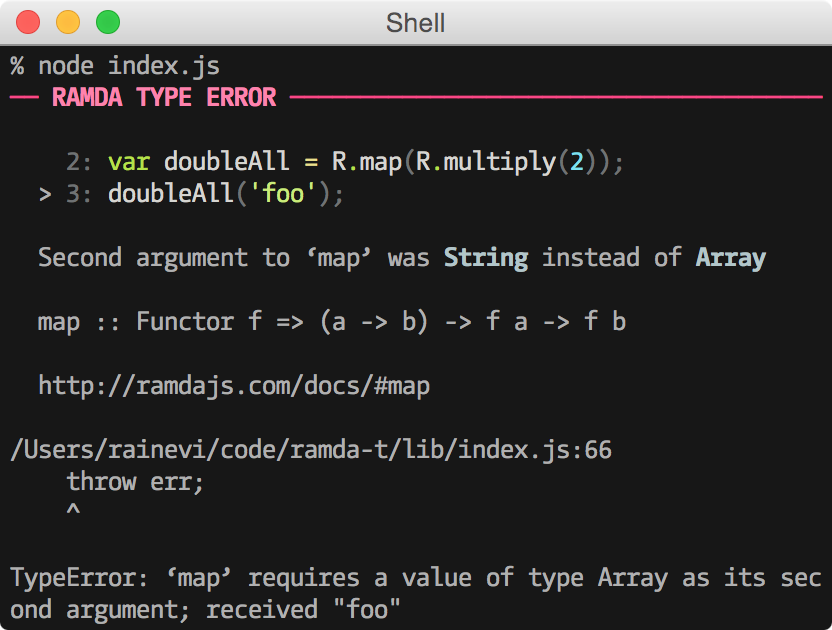
Task: Click line 3 "doubleAll('foo');" code
Action: point(226,193)
